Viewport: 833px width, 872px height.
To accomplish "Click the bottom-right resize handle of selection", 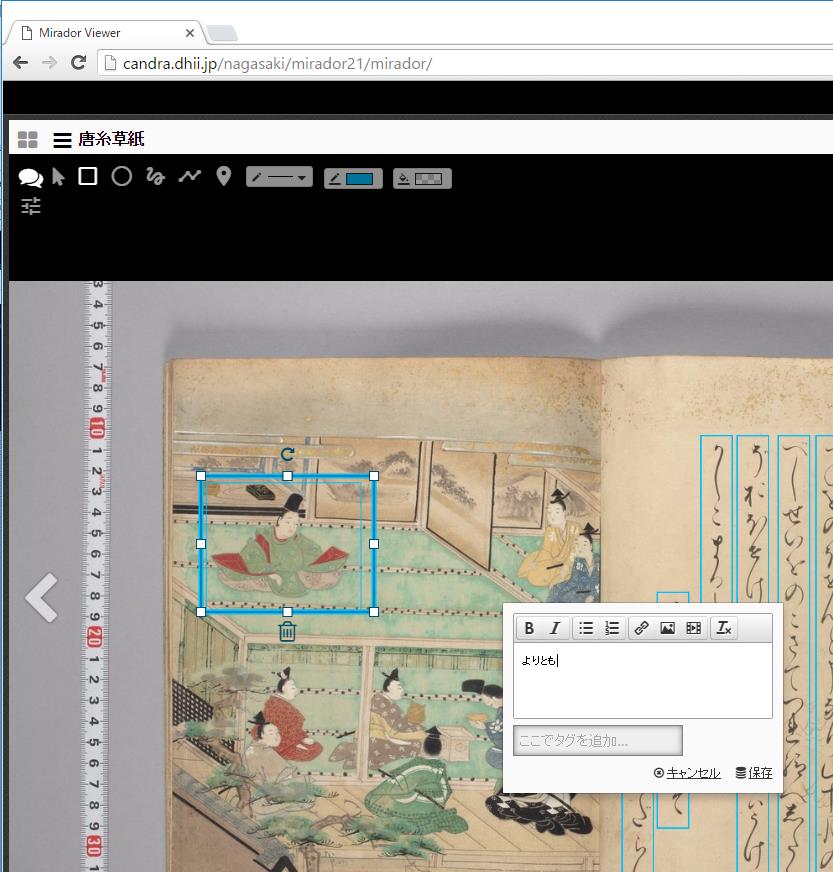I will 374,612.
